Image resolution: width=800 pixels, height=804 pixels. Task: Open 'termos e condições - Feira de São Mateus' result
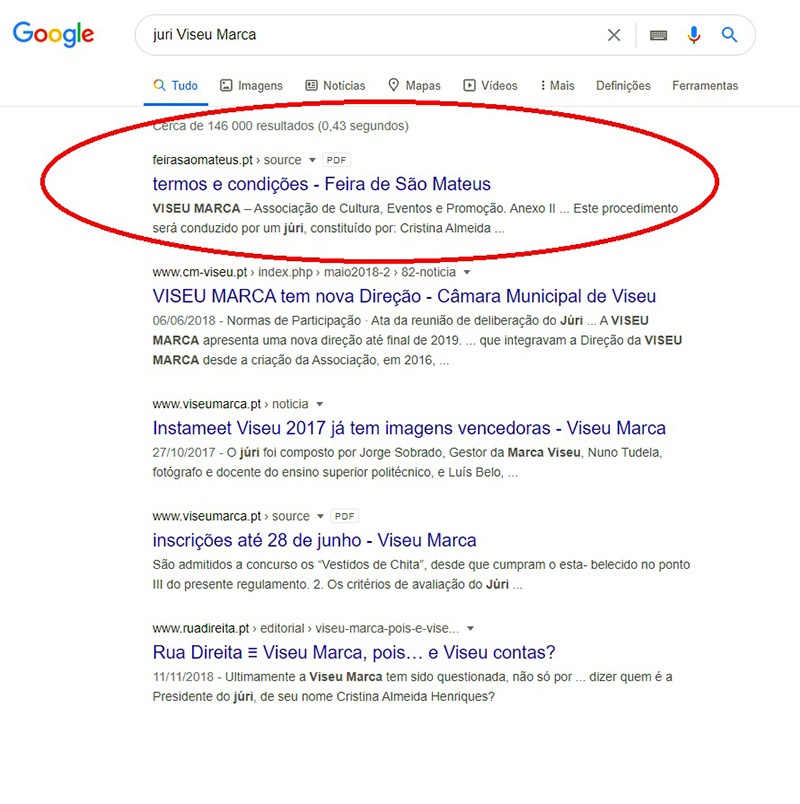point(322,184)
